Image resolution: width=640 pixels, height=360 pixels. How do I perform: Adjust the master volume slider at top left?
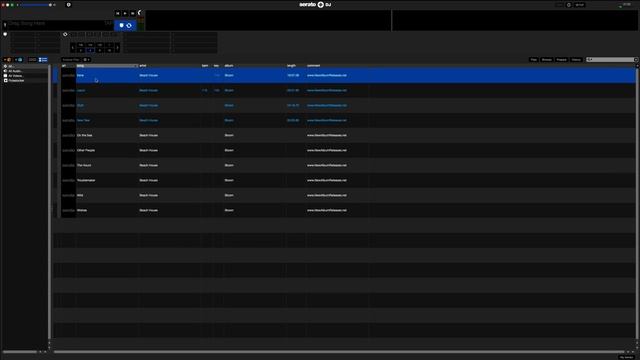pos(36,5)
